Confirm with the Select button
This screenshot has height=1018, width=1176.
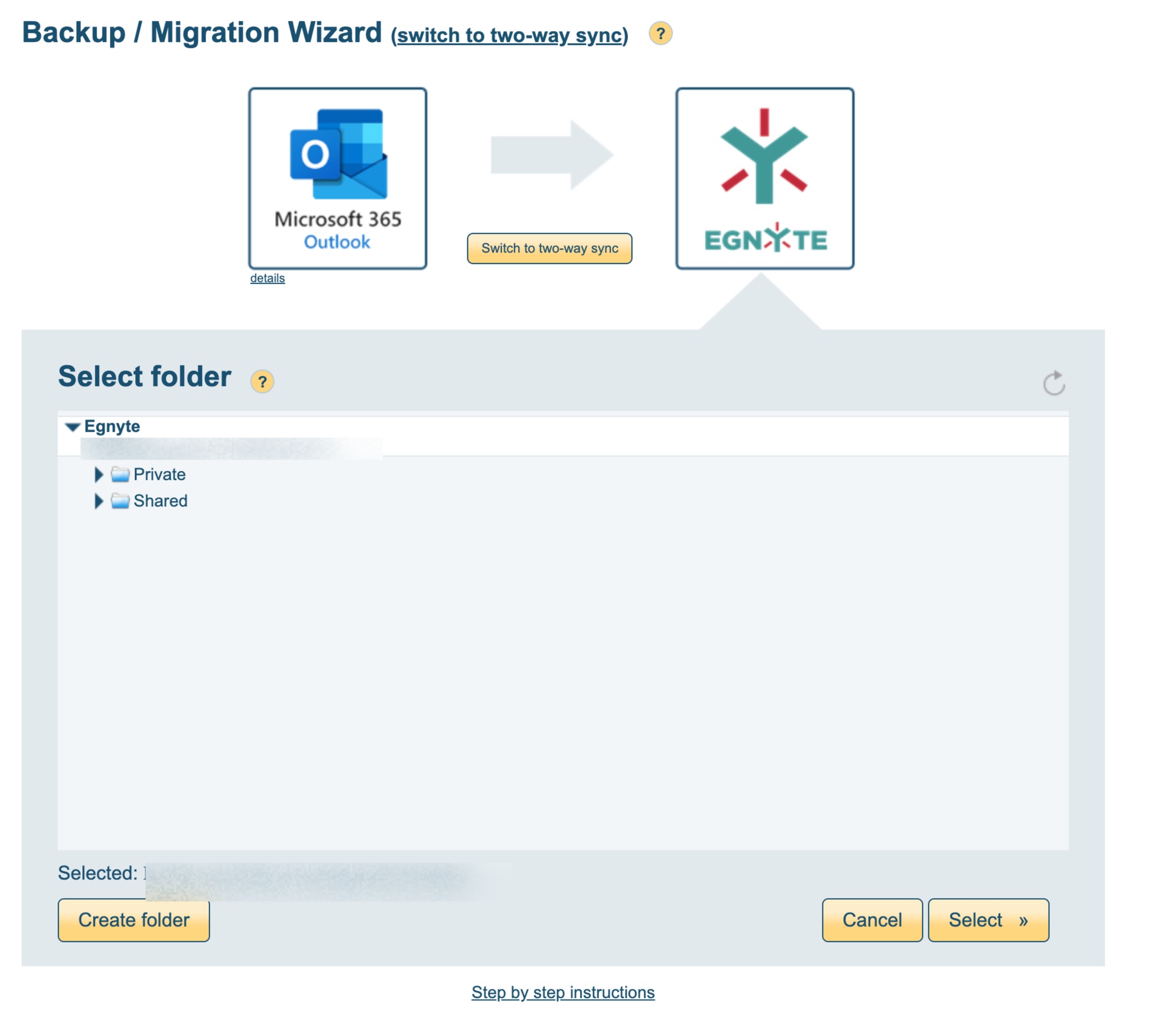[x=988, y=920]
